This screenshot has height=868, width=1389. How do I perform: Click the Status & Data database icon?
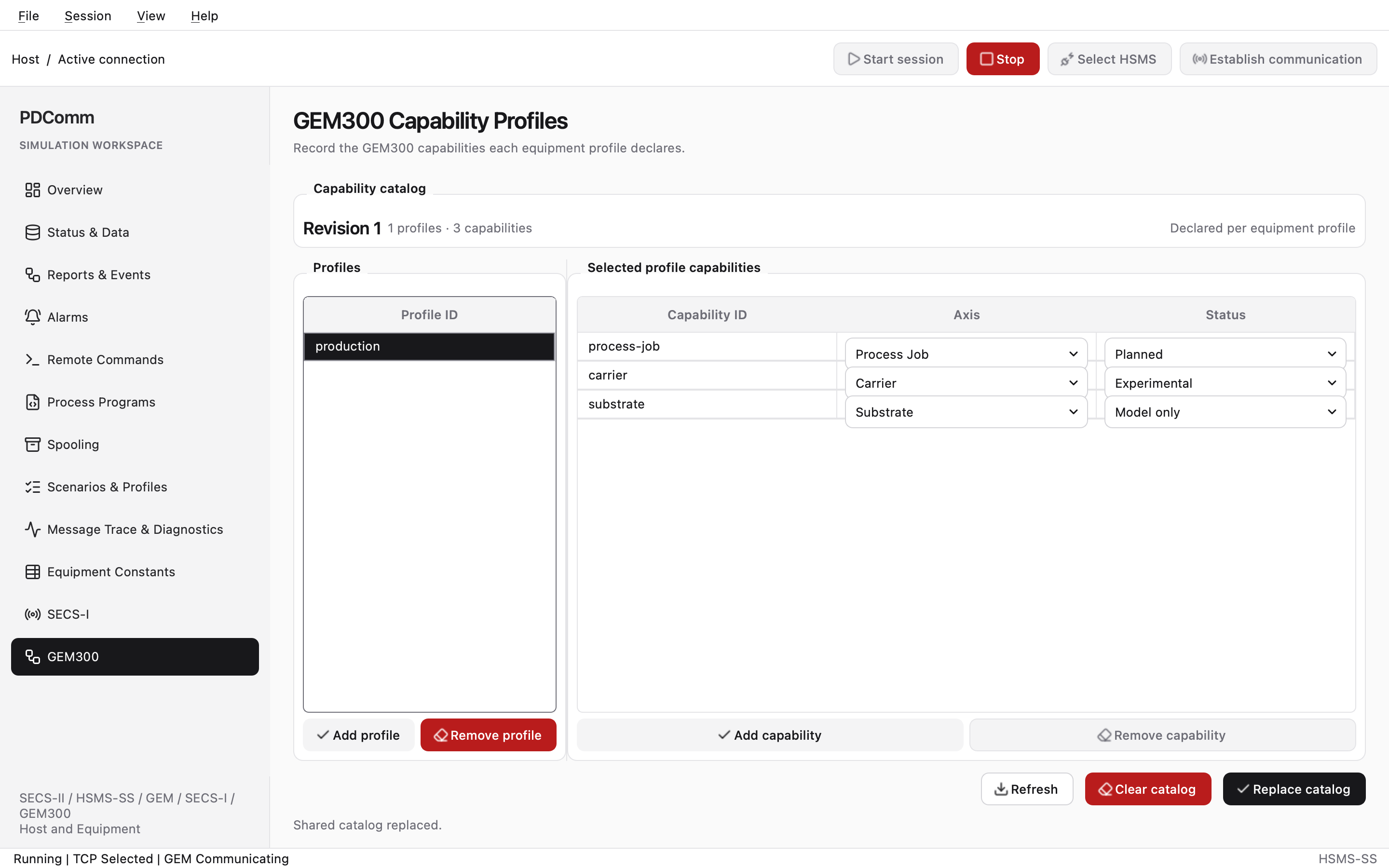[x=33, y=232]
